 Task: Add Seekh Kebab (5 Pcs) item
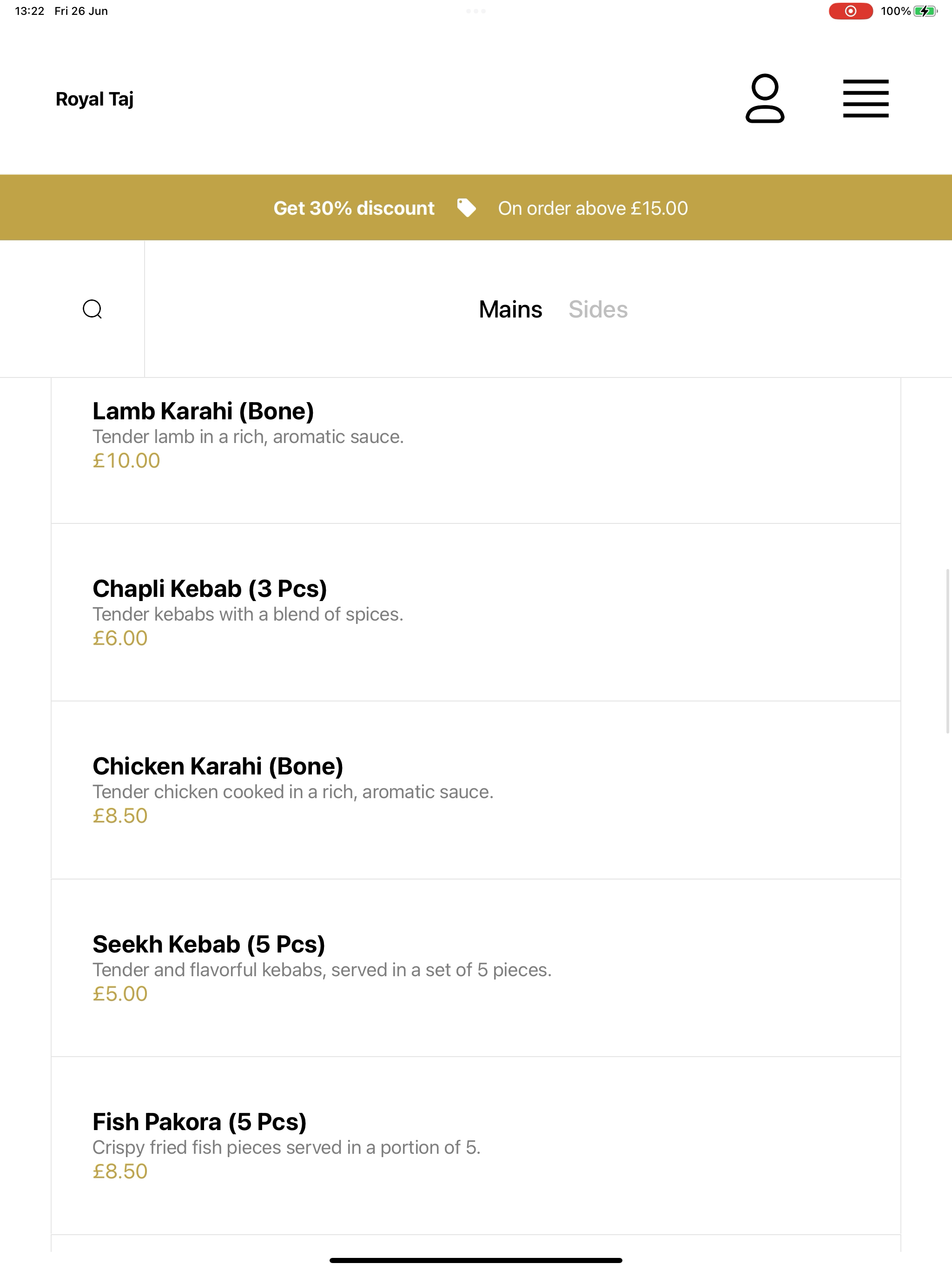(x=476, y=968)
